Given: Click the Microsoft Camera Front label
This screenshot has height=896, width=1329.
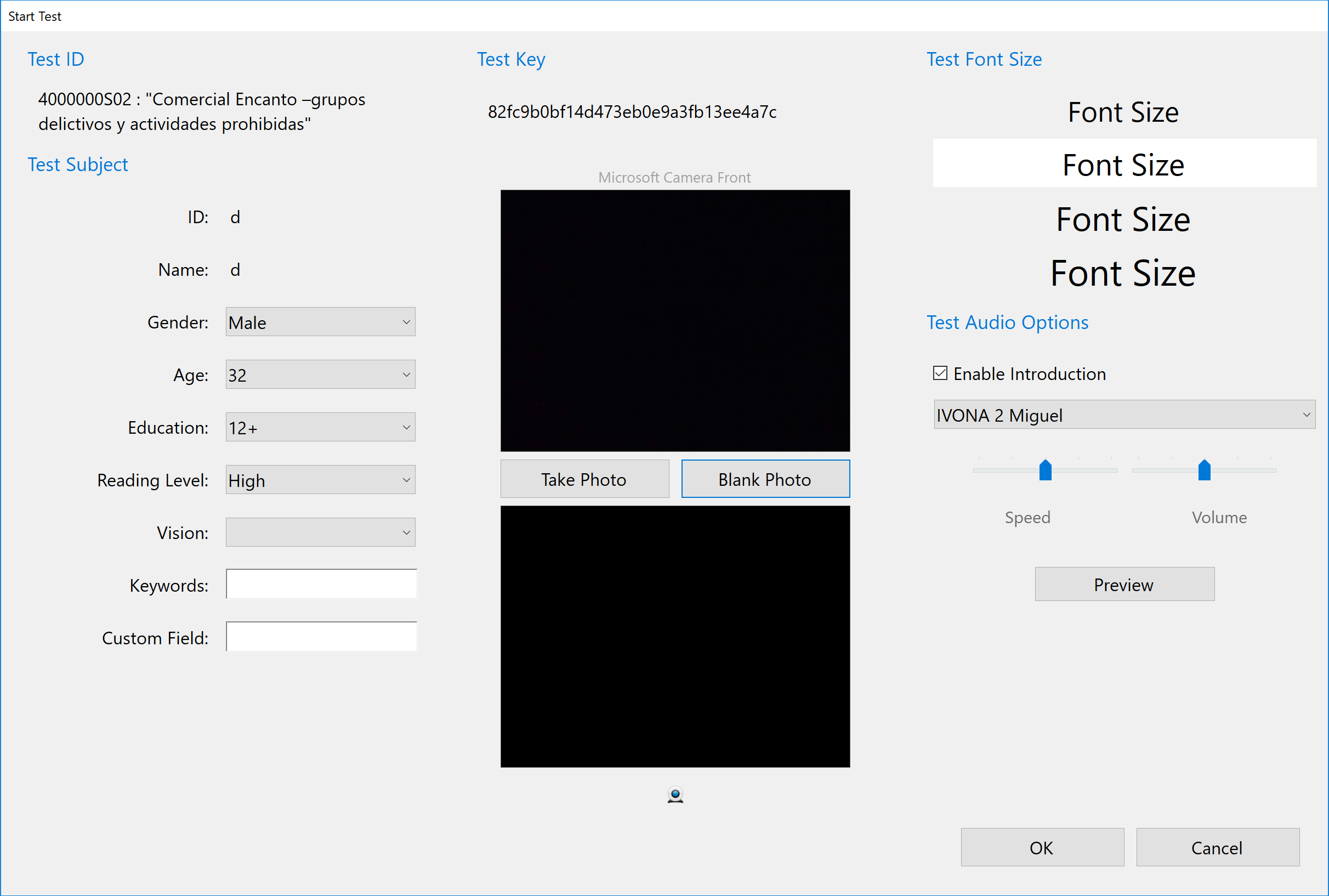Looking at the screenshot, I should pyautogui.click(x=675, y=177).
